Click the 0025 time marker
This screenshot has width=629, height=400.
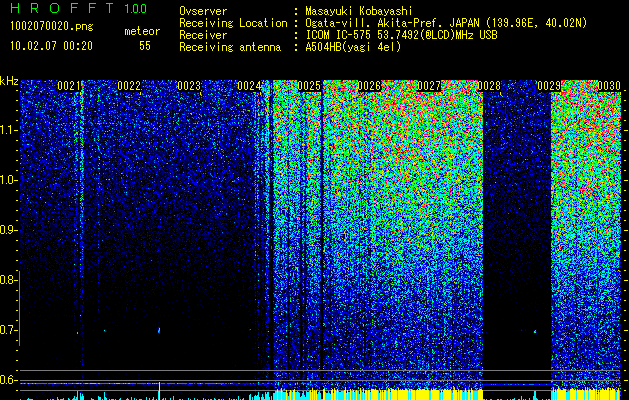coord(309,86)
